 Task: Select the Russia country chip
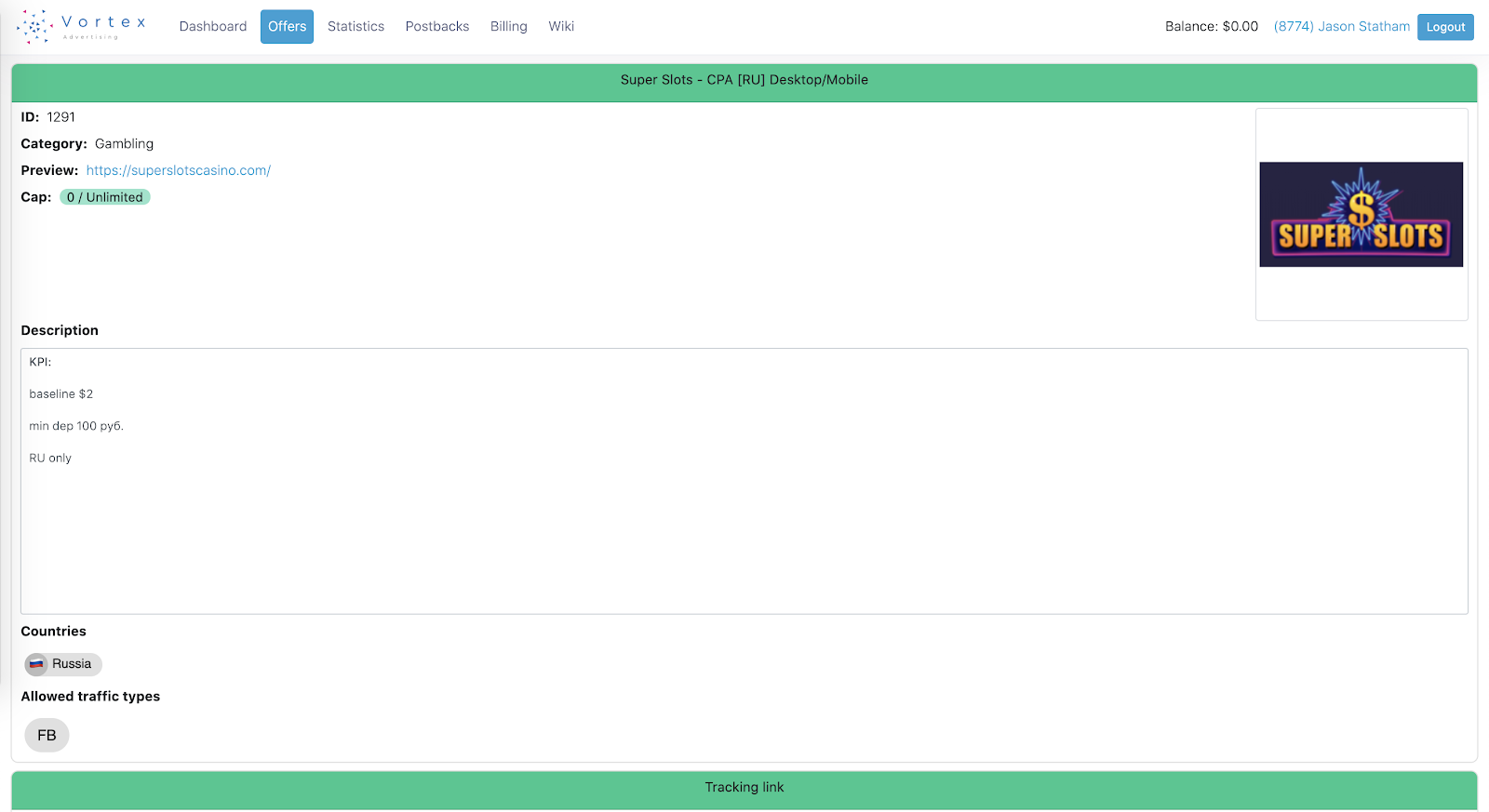click(63, 664)
